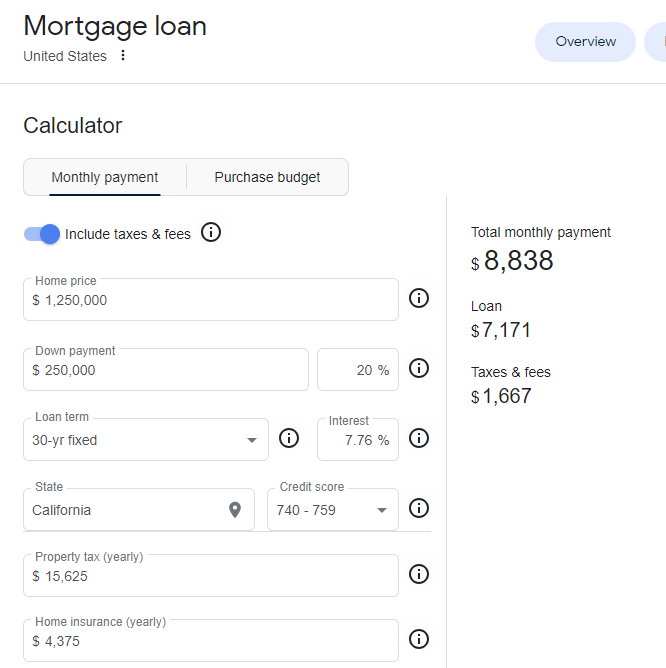Click the Down payment dollar amount field
This screenshot has width=666, height=668.
tap(166, 369)
